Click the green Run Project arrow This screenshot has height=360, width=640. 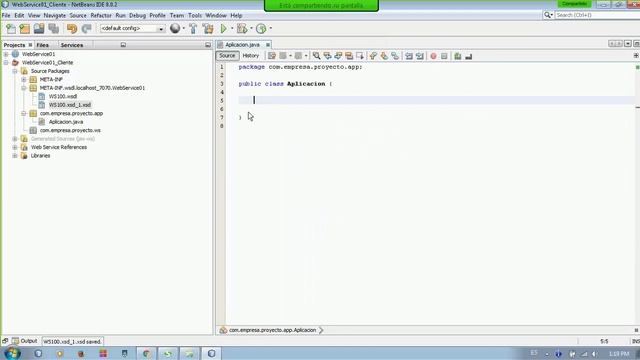click(224, 29)
